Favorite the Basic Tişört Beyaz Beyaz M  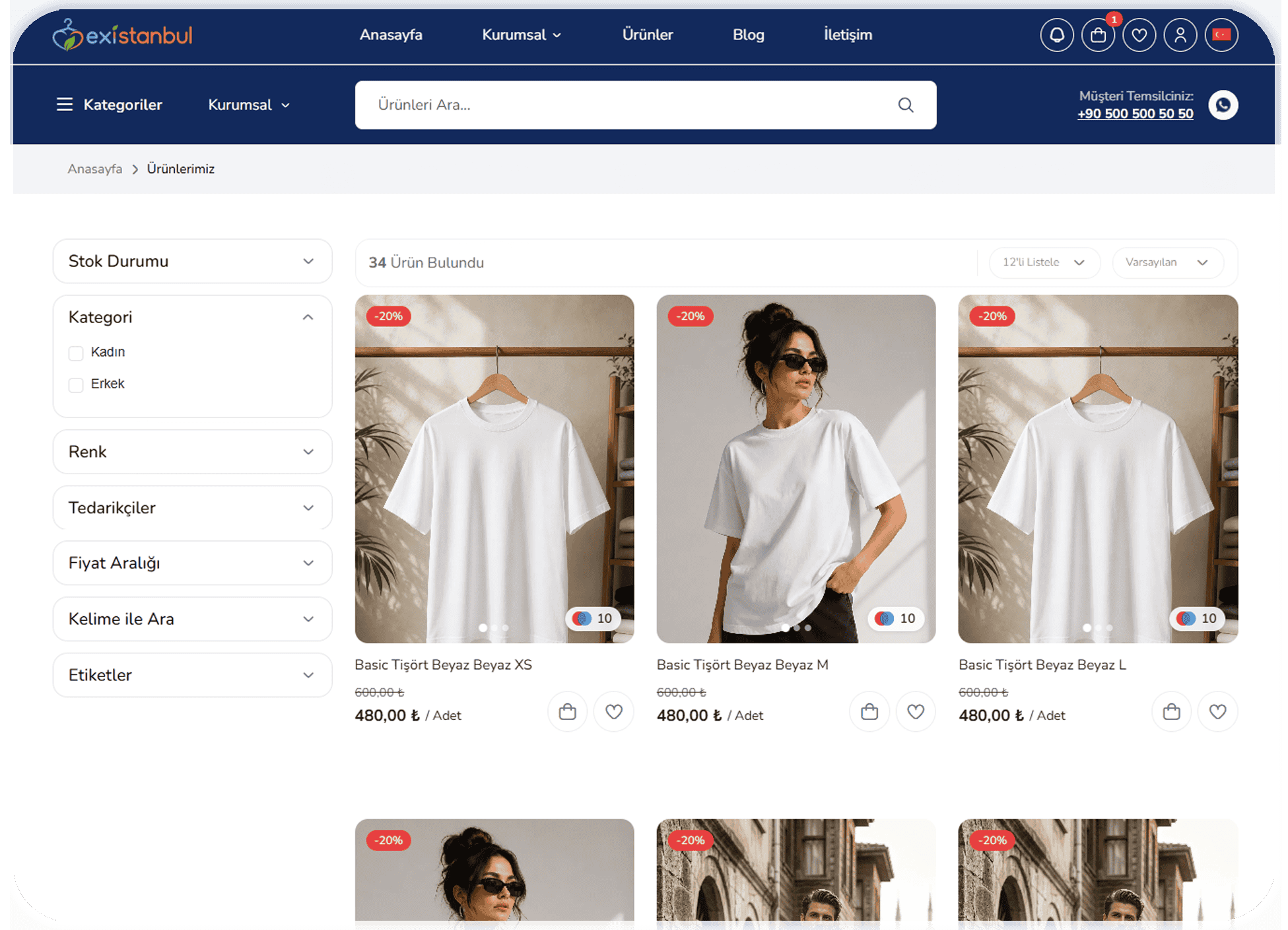click(916, 711)
